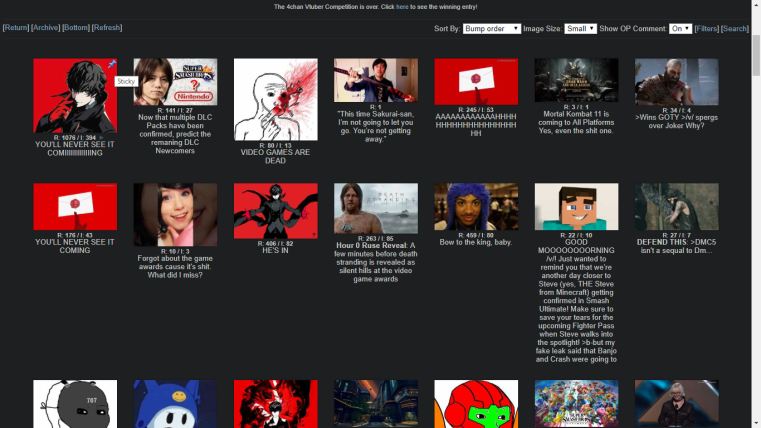761x428 pixels.
Task: Open the Search link
Action: (x=735, y=29)
